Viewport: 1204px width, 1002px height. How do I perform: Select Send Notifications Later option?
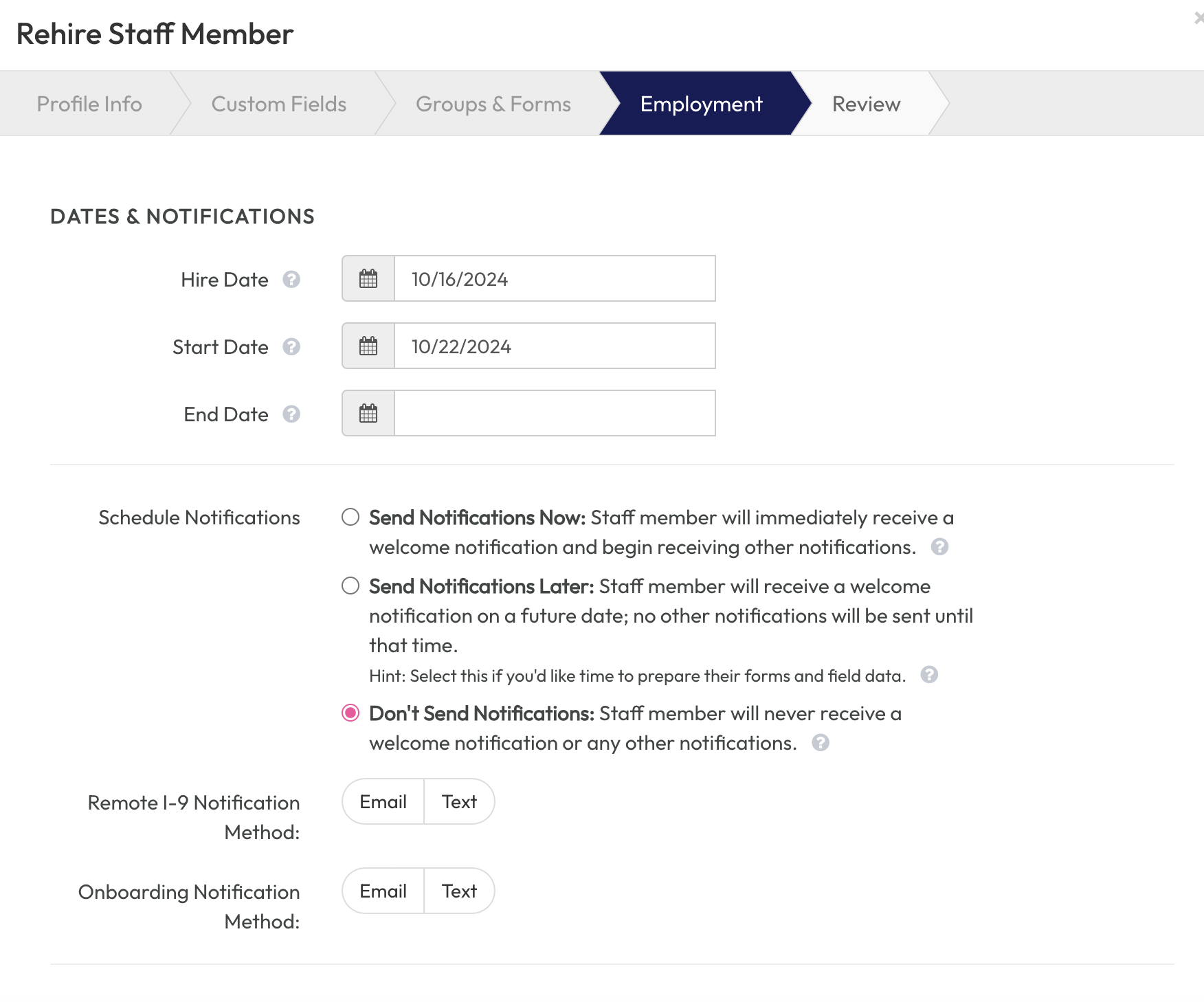click(350, 586)
